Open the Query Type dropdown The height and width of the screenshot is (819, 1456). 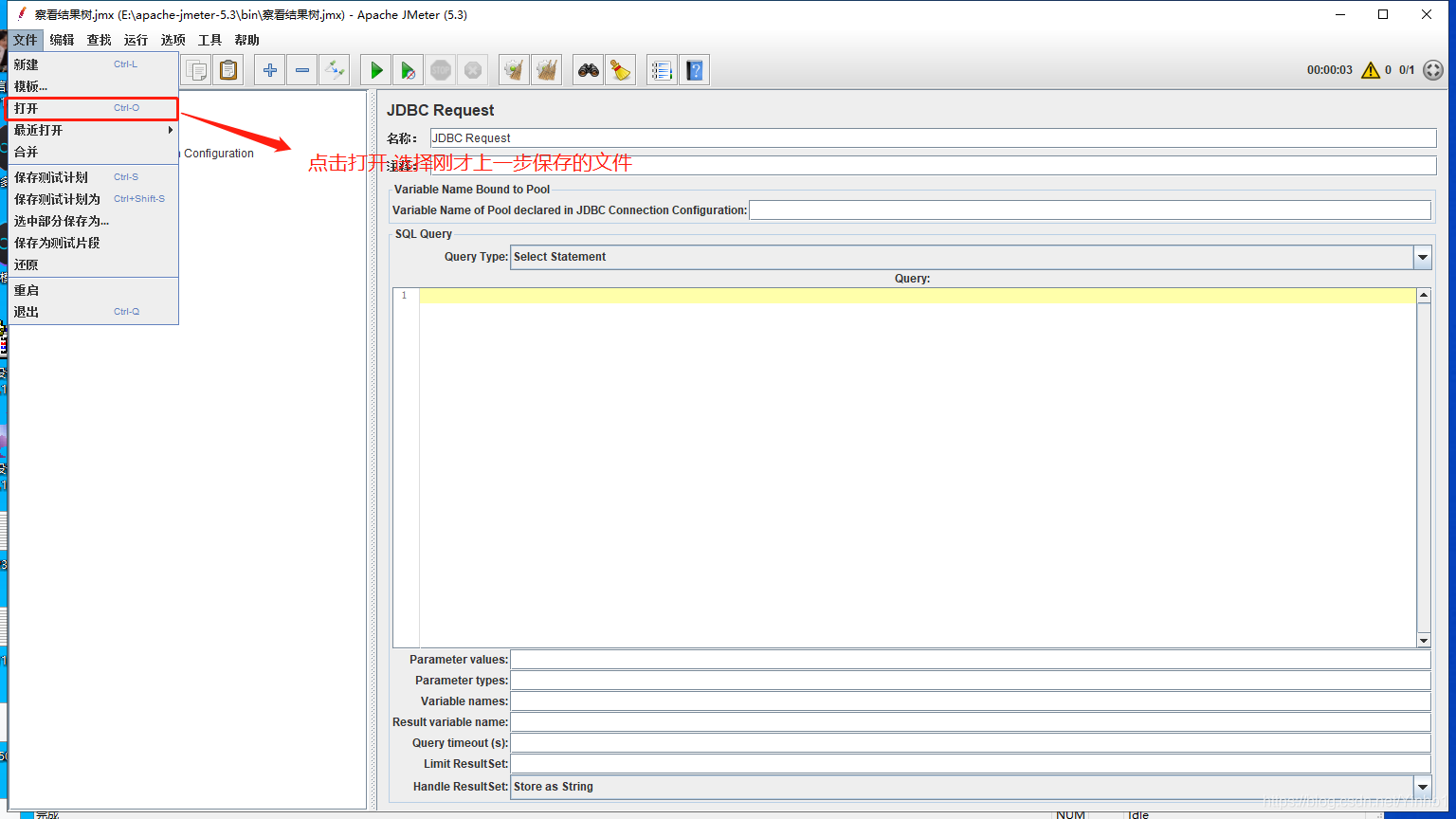pos(1422,257)
